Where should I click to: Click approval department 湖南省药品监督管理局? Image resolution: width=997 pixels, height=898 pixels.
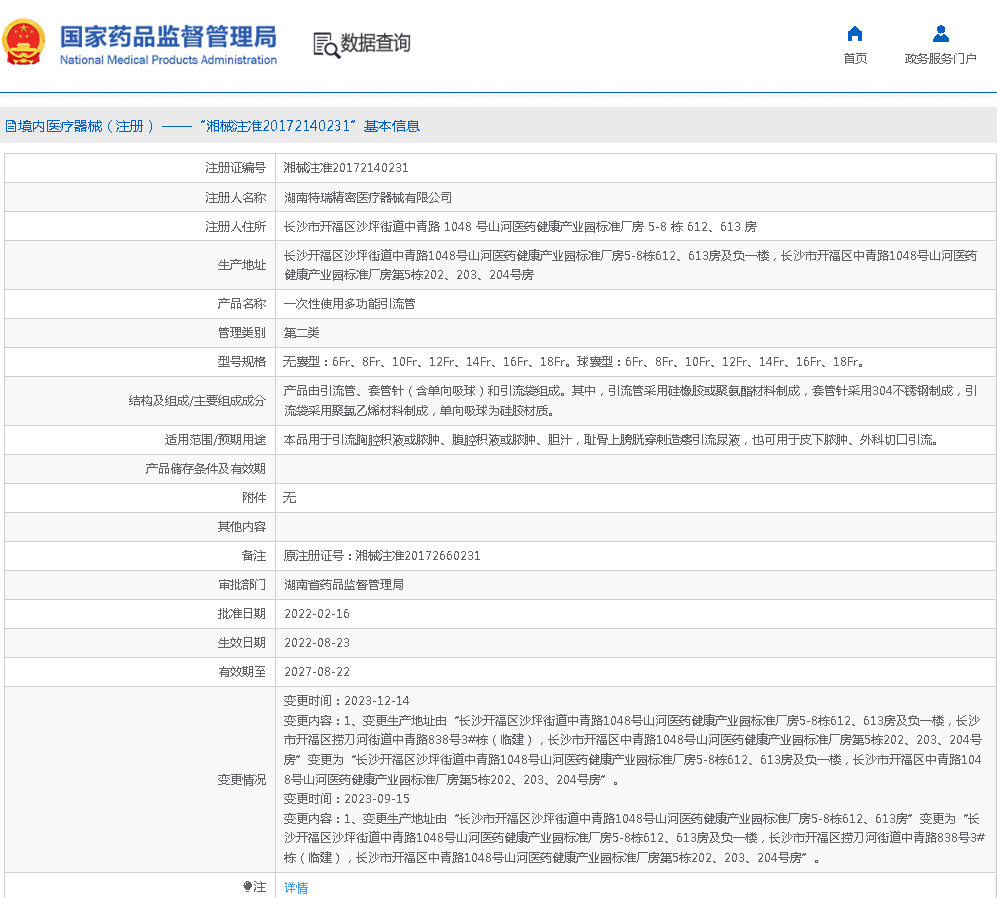(343, 584)
